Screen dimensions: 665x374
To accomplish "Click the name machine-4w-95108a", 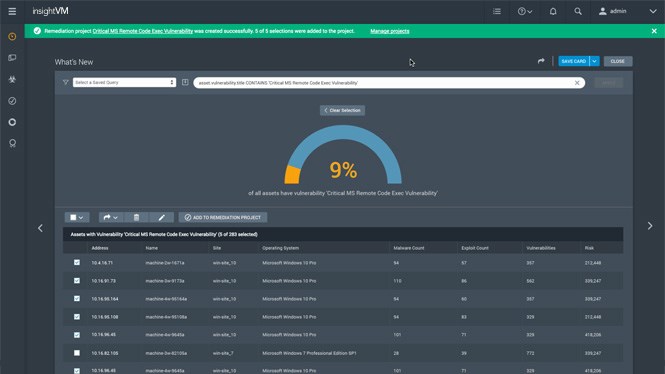I will click(166, 317).
